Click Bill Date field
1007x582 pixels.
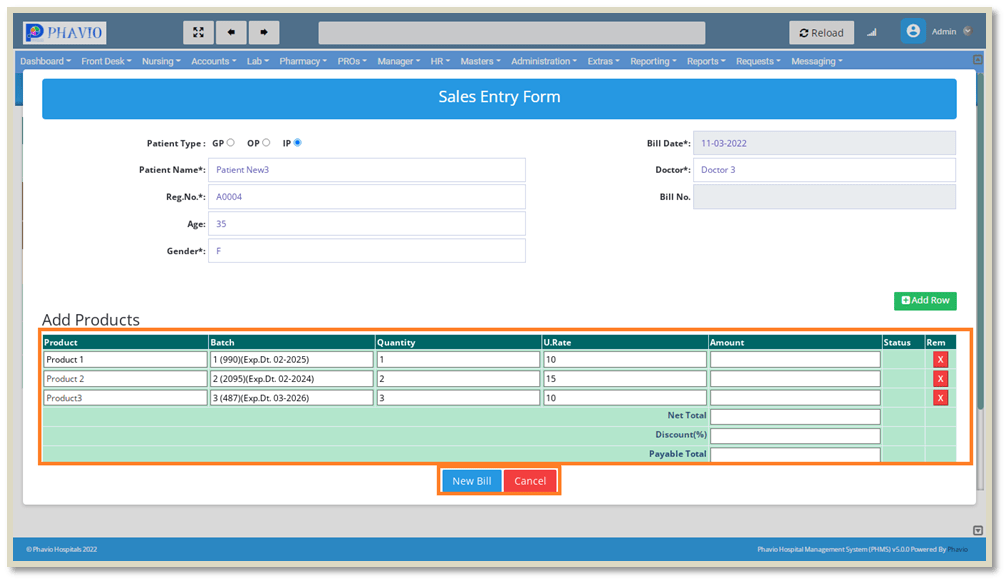(x=824, y=143)
